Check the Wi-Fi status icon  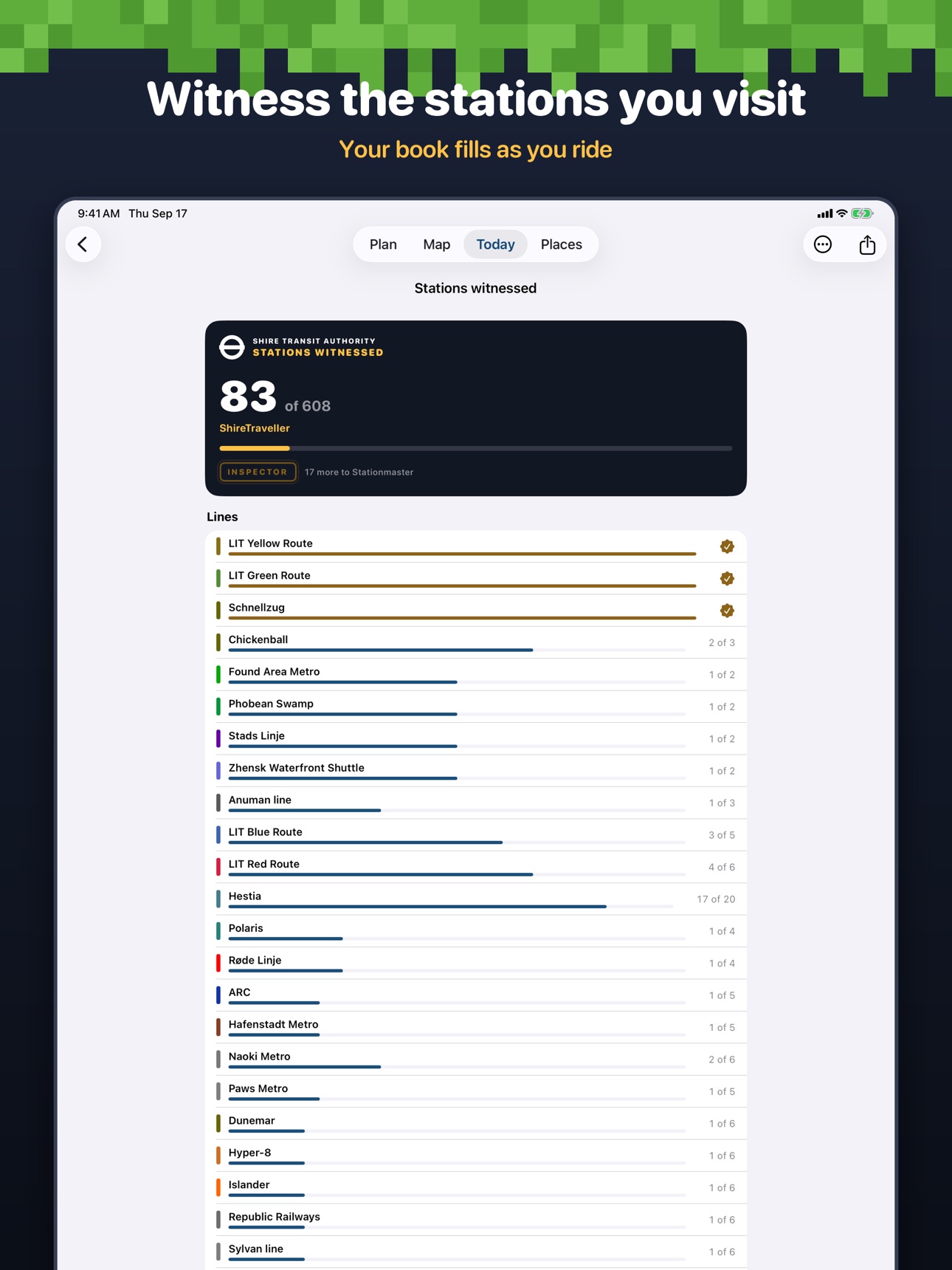tap(841, 213)
